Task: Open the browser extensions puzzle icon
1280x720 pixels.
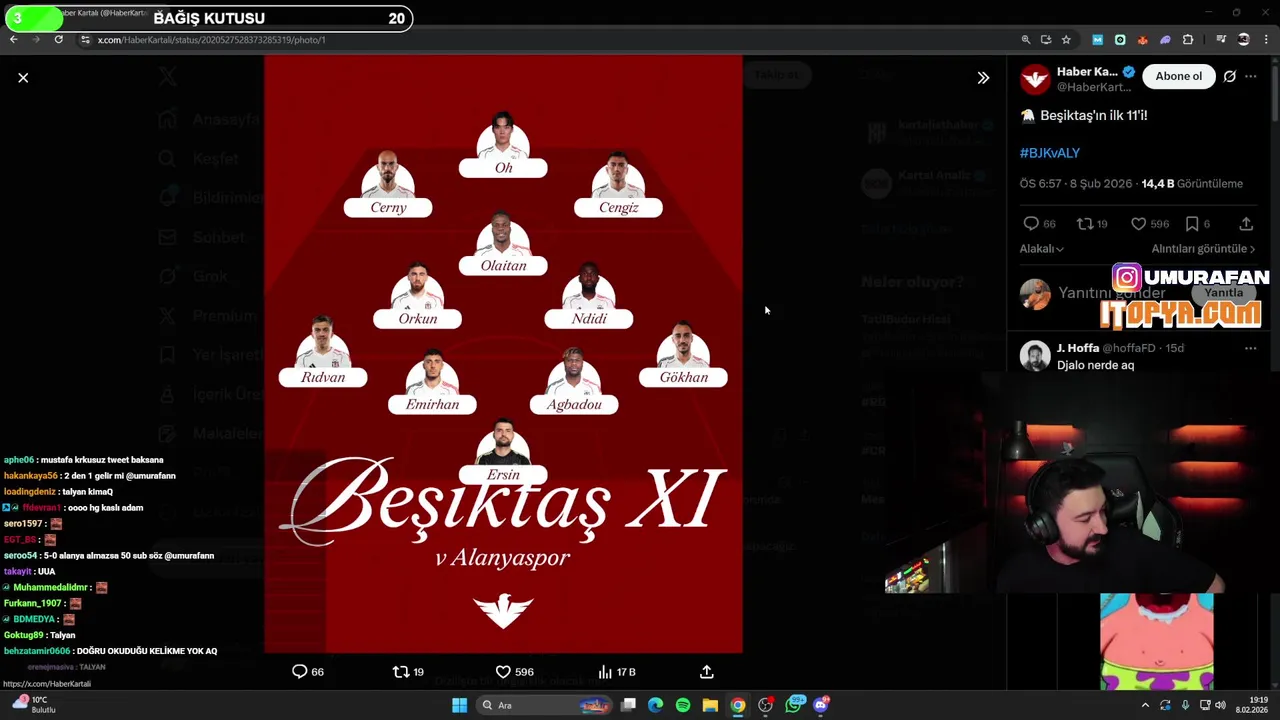Action: click(x=1188, y=40)
